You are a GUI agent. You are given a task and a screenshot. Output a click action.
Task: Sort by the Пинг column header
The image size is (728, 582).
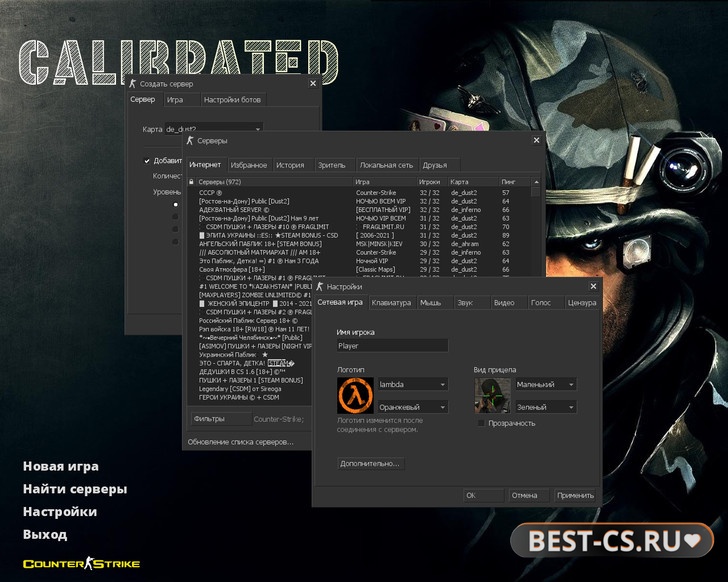pos(514,182)
